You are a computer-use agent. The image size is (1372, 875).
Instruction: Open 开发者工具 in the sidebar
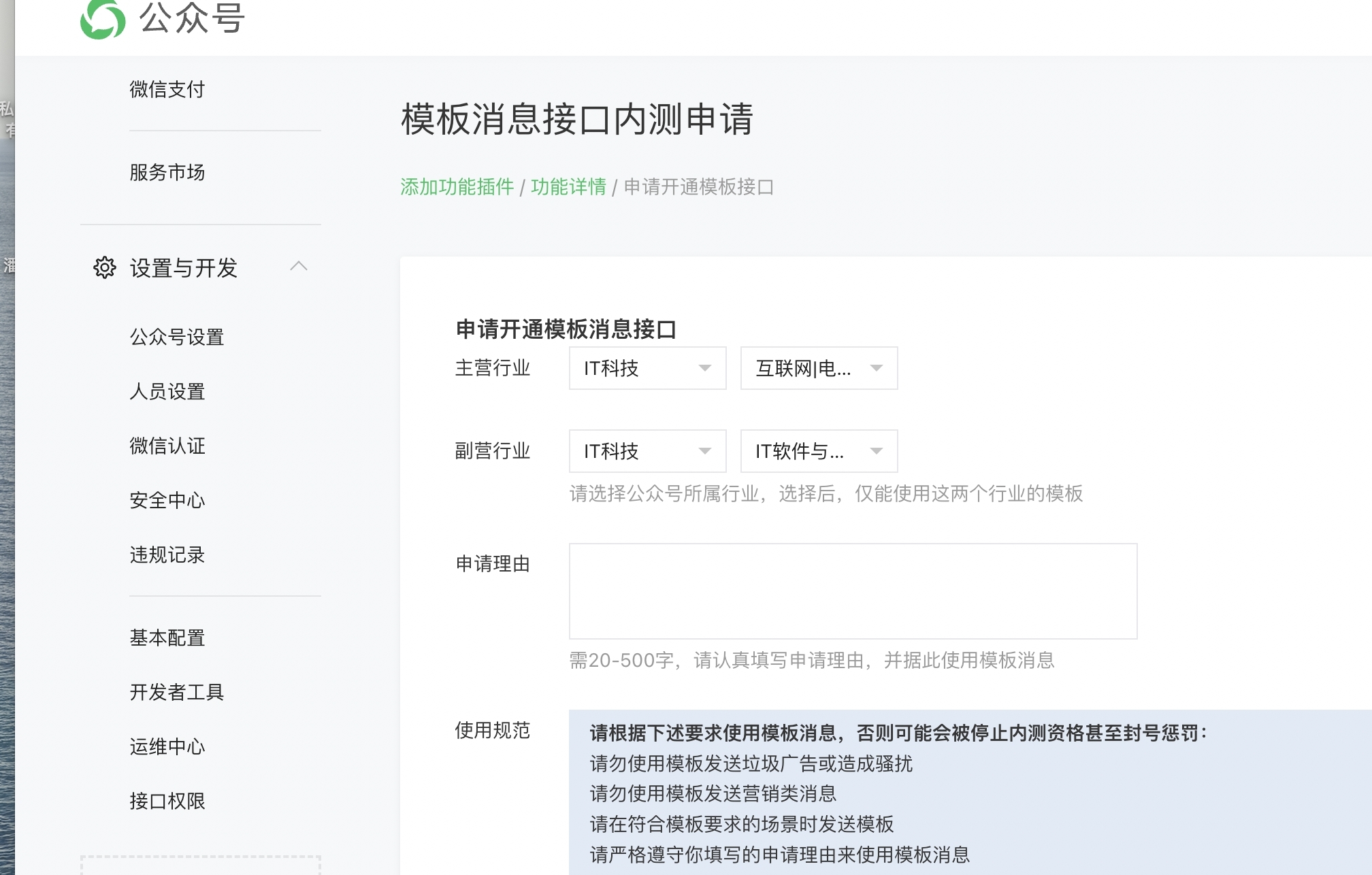177,692
